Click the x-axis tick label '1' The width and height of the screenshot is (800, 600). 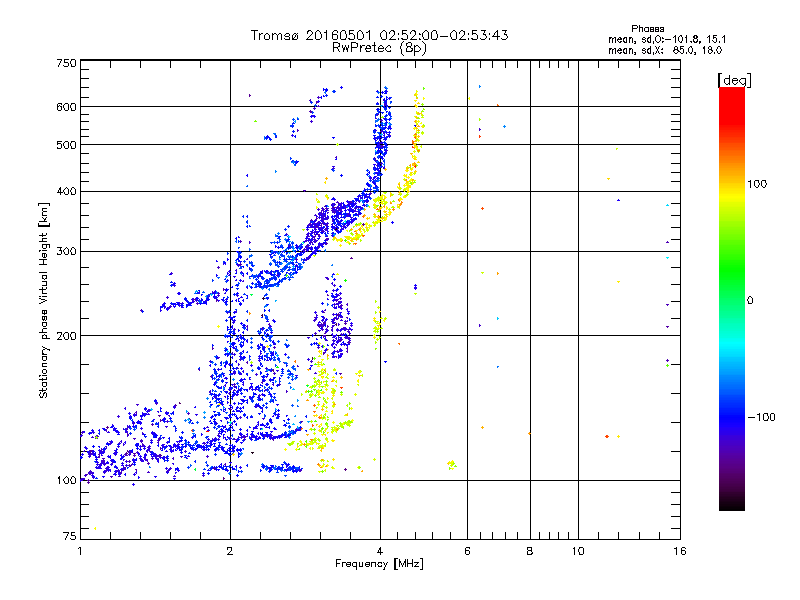tap(80, 551)
